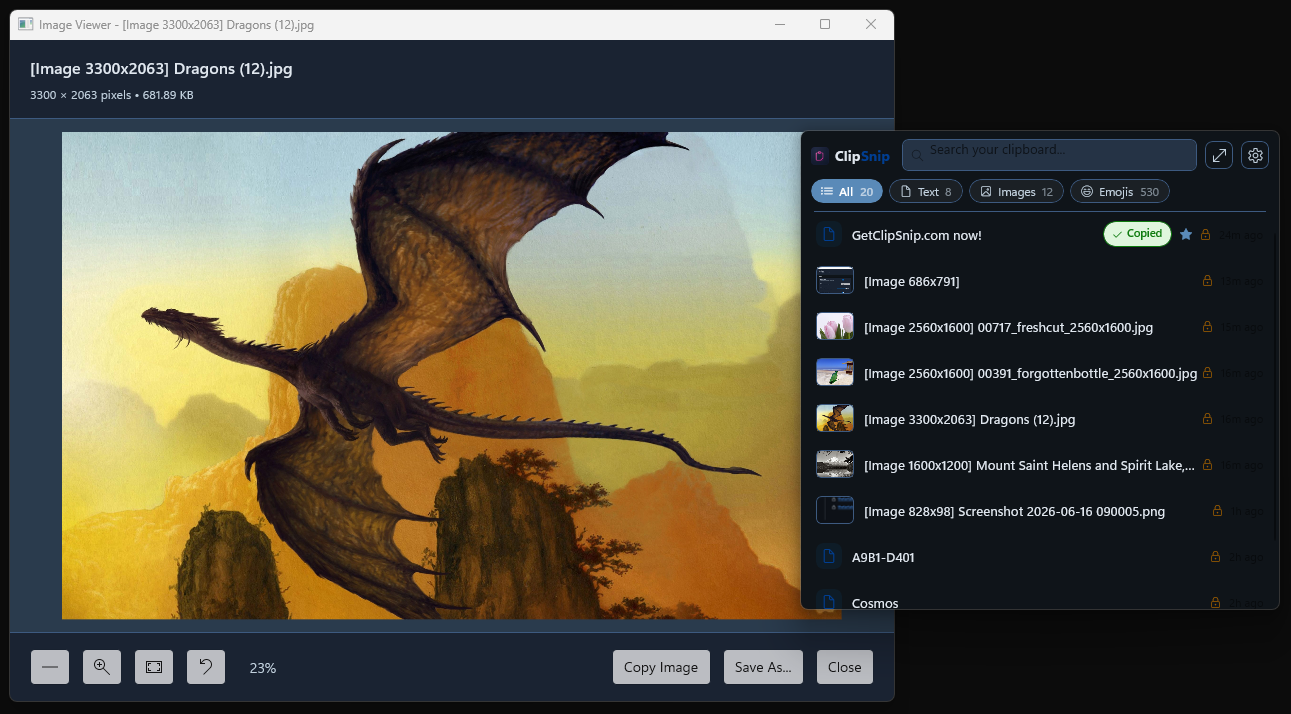Click the 23% zoom level label

[263, 667]
